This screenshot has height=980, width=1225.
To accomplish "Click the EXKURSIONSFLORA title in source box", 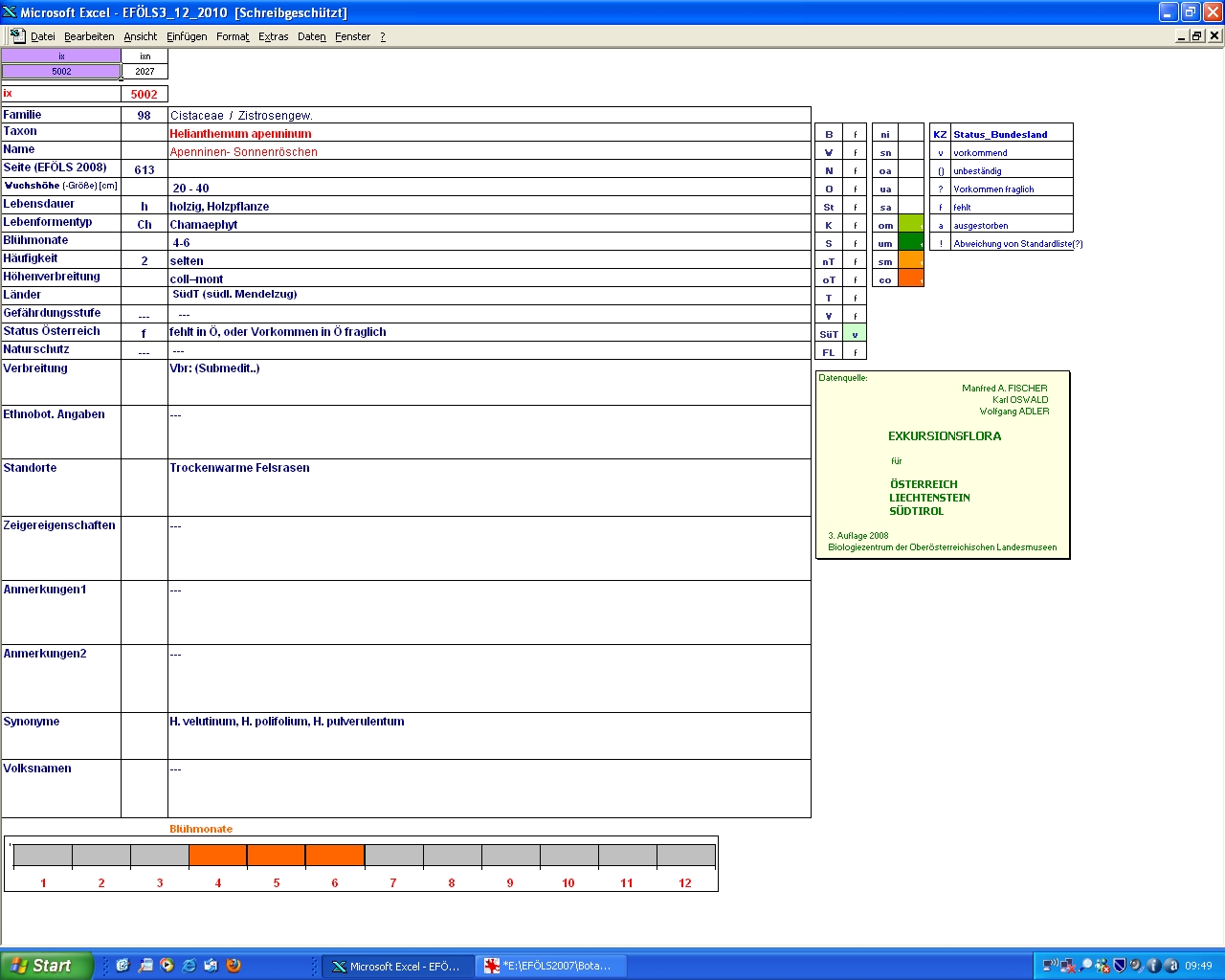I will 945,435.
